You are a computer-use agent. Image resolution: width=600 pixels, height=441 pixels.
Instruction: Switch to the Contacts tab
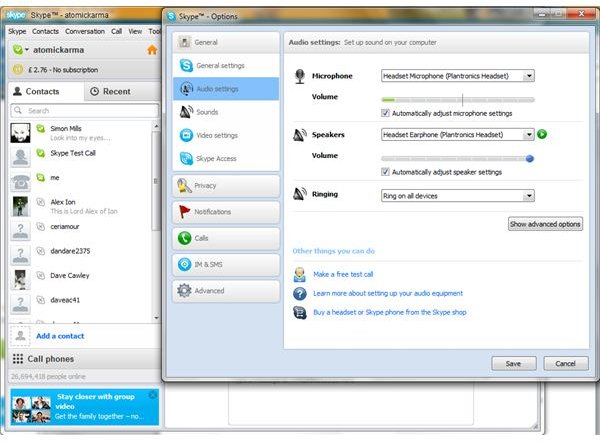coord(46,91)
